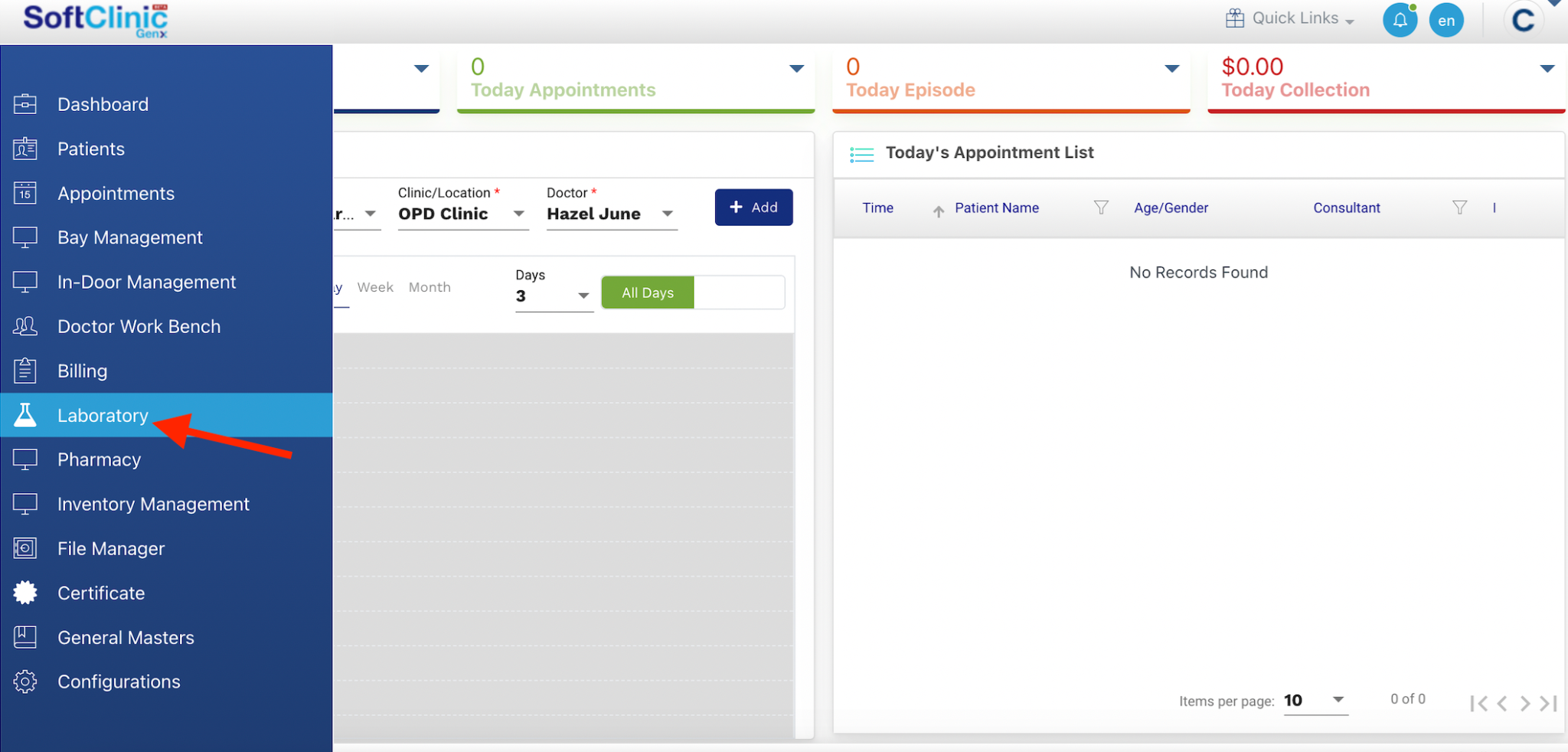Image resolution: width=1568 pixels, height=752 pixels.
Task: Open the language selector 'en' icon
Action: [x=1445, y=21]
